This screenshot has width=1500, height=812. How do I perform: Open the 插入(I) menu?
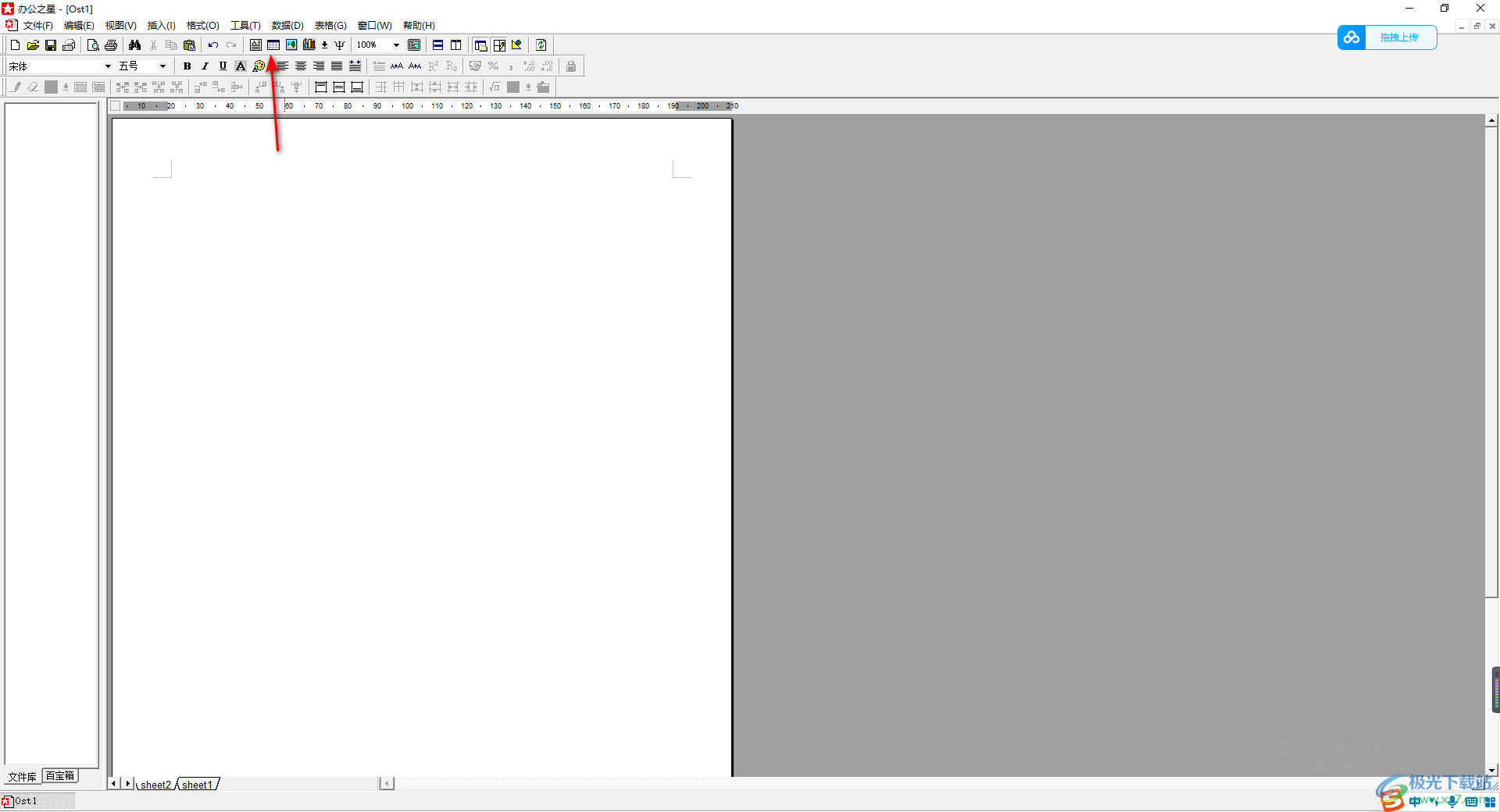click(162, 26)
